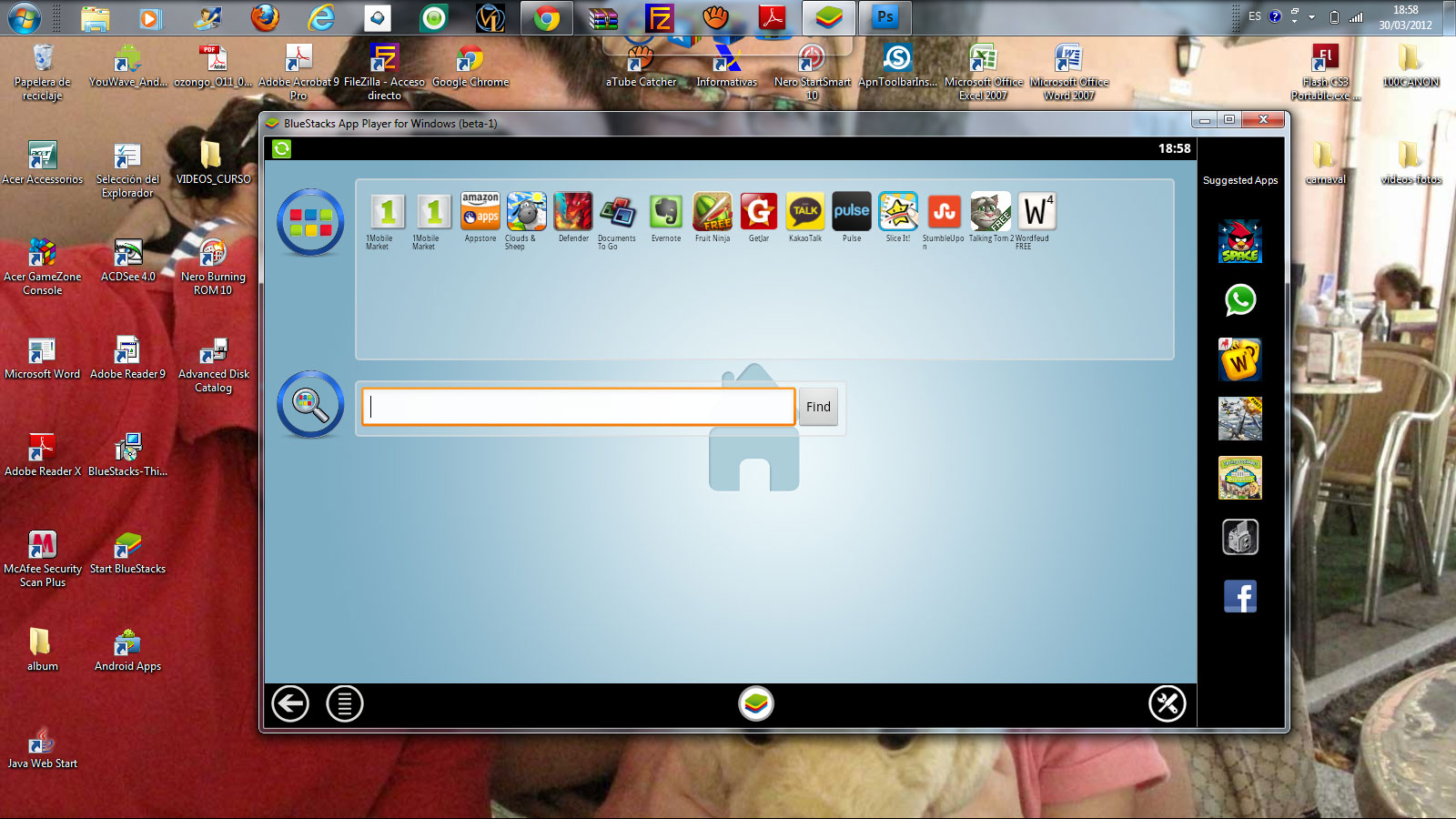Launch Documents To Go app
This screenshot has width=1456, height=819.
point(619,211)
